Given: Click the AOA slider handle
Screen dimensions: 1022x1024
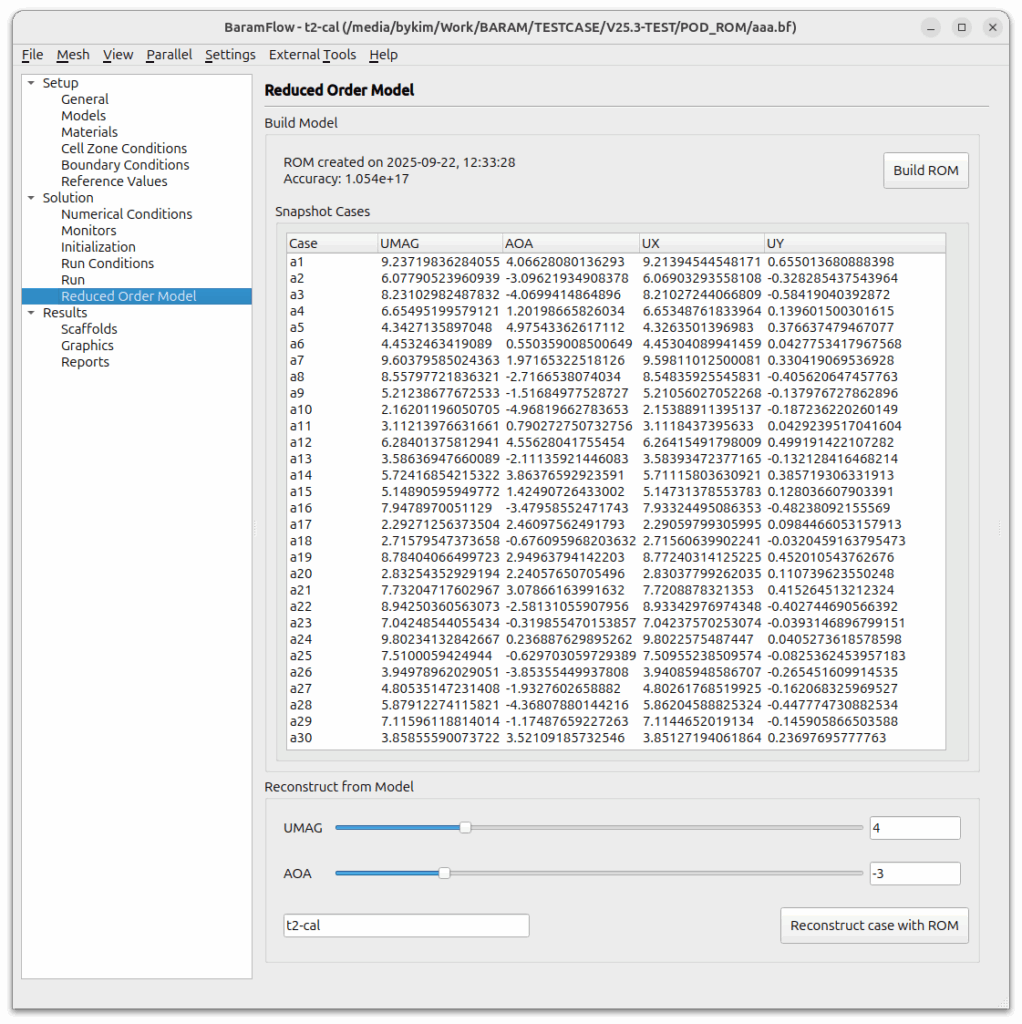Looking at the screenshot, I should pyautogui.click(x=444, y=874).
